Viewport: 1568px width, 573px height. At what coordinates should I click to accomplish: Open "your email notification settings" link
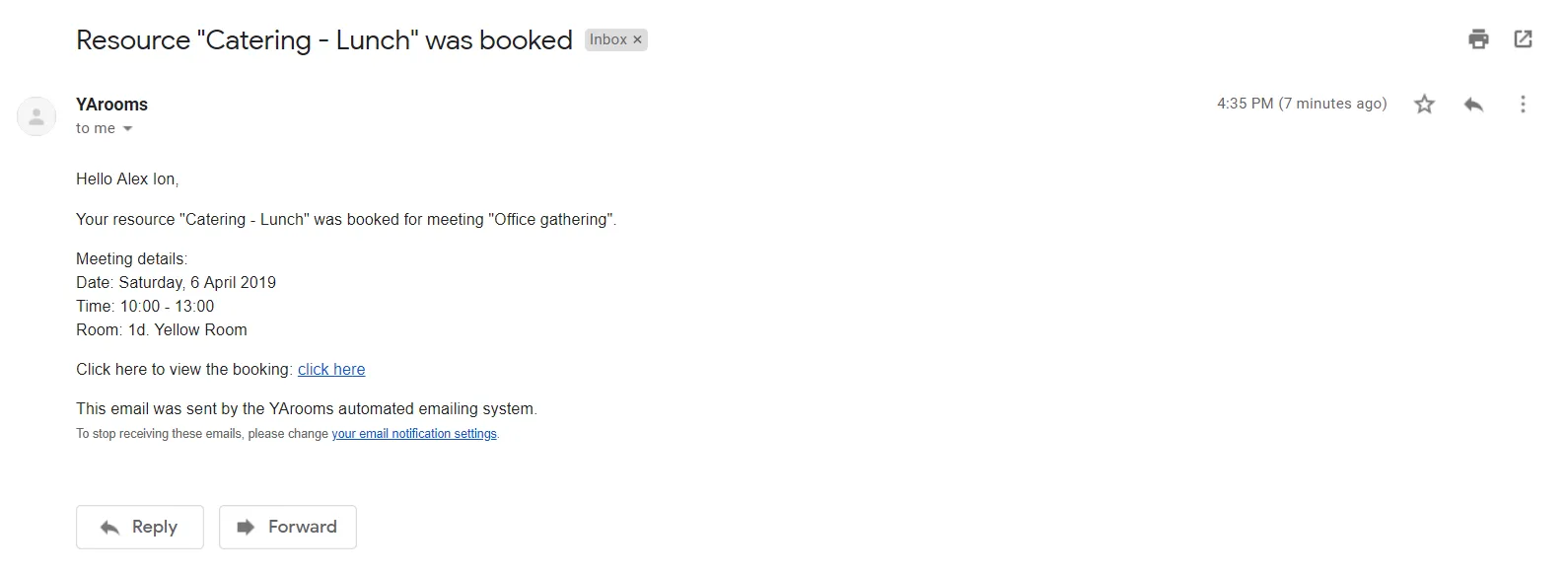coord(414,434)
